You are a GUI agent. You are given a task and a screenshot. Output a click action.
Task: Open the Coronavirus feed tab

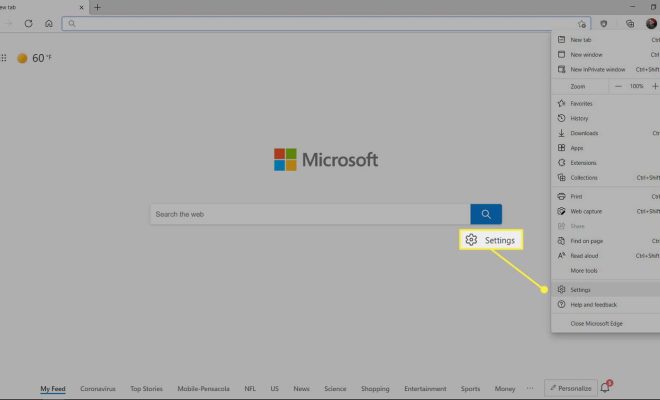pyautogui.click(x=98, y=389)
